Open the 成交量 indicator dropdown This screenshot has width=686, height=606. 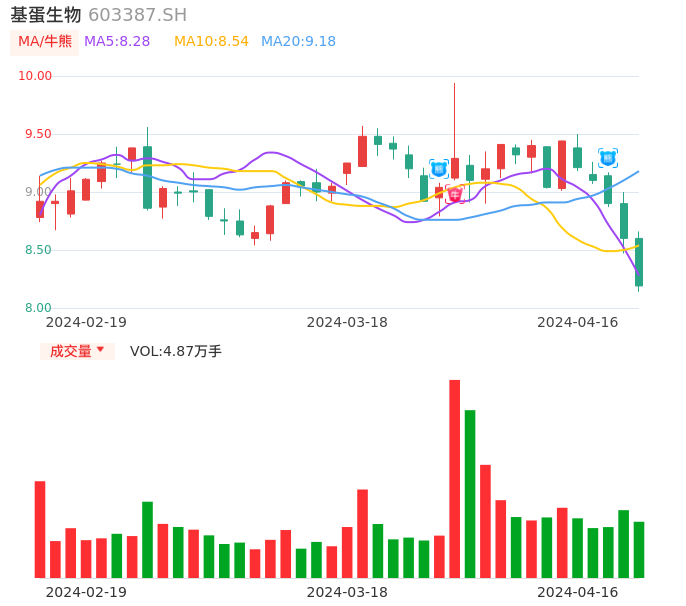click(x=77, y=351)
